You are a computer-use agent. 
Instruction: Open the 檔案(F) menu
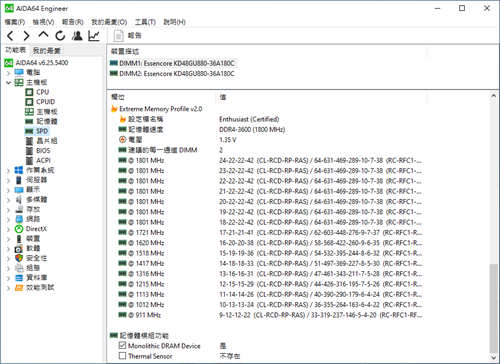coord(15,22)
